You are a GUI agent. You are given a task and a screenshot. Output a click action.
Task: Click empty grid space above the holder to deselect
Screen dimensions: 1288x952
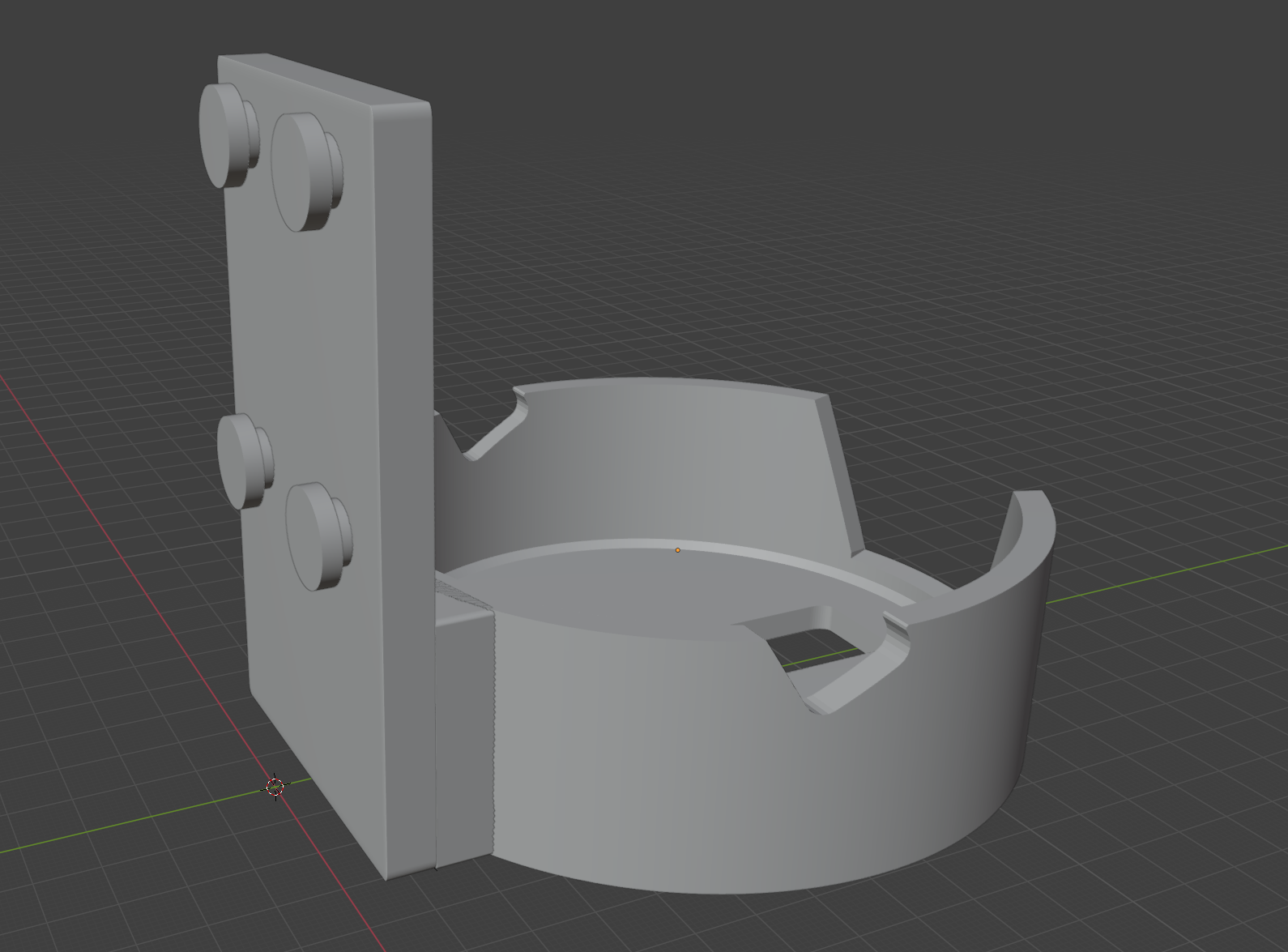tap(810, 203)
